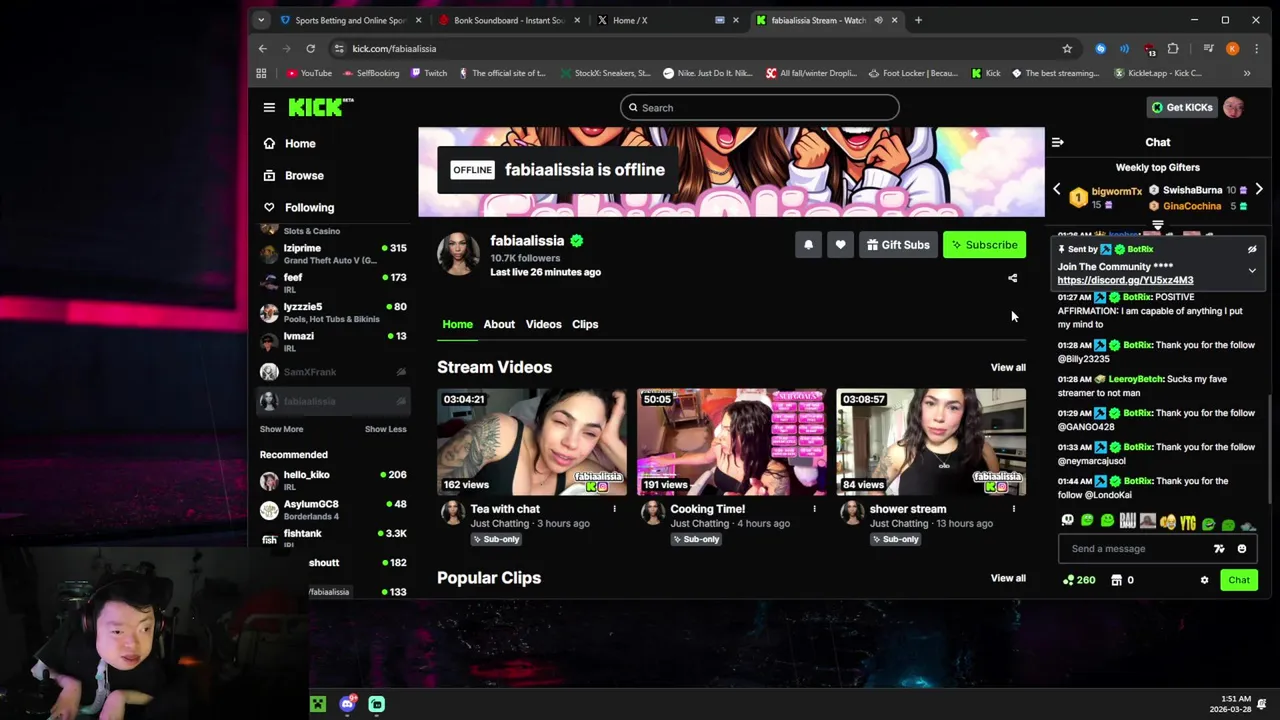Open the Tea with chat video thumbnail
The height and width of the screenshot is (720, 1280).
coord(532,442)
